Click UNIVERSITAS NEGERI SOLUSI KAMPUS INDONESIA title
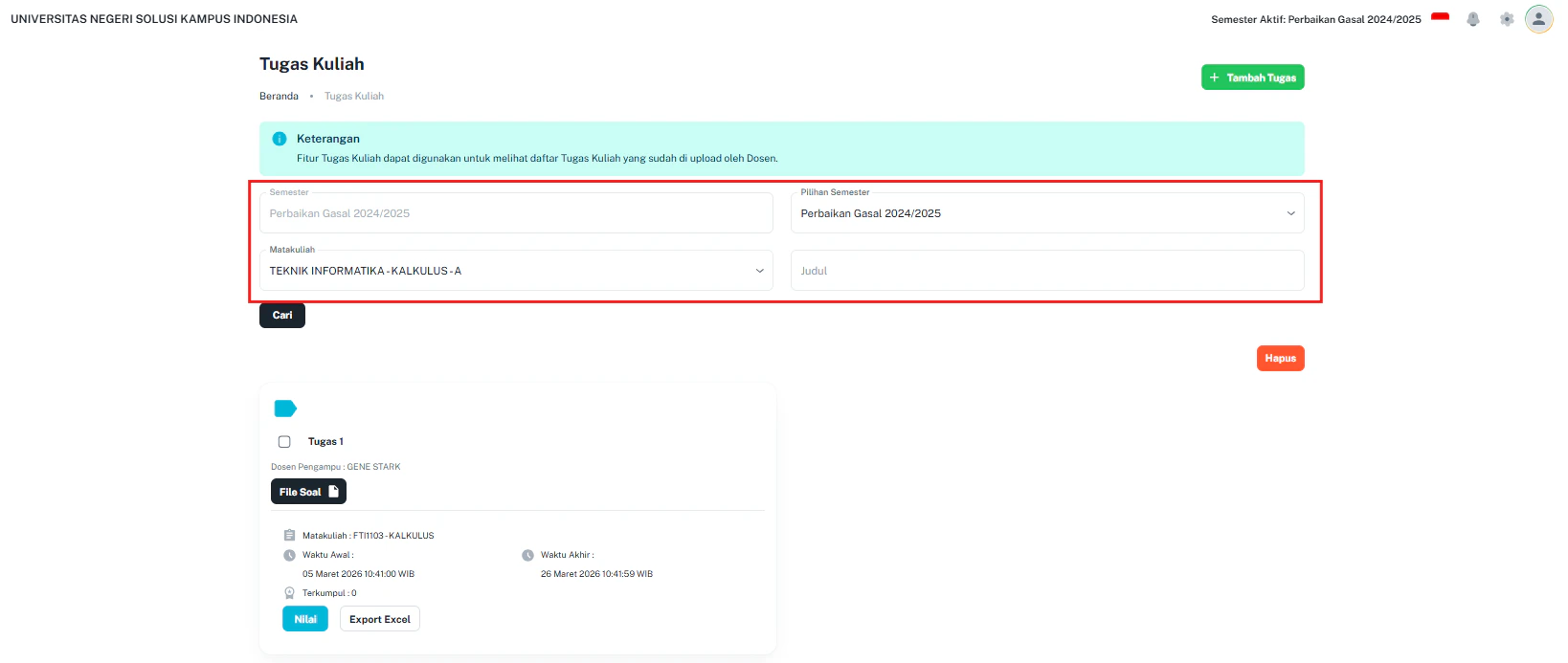The image size is (1568, 663). (154, 19)
